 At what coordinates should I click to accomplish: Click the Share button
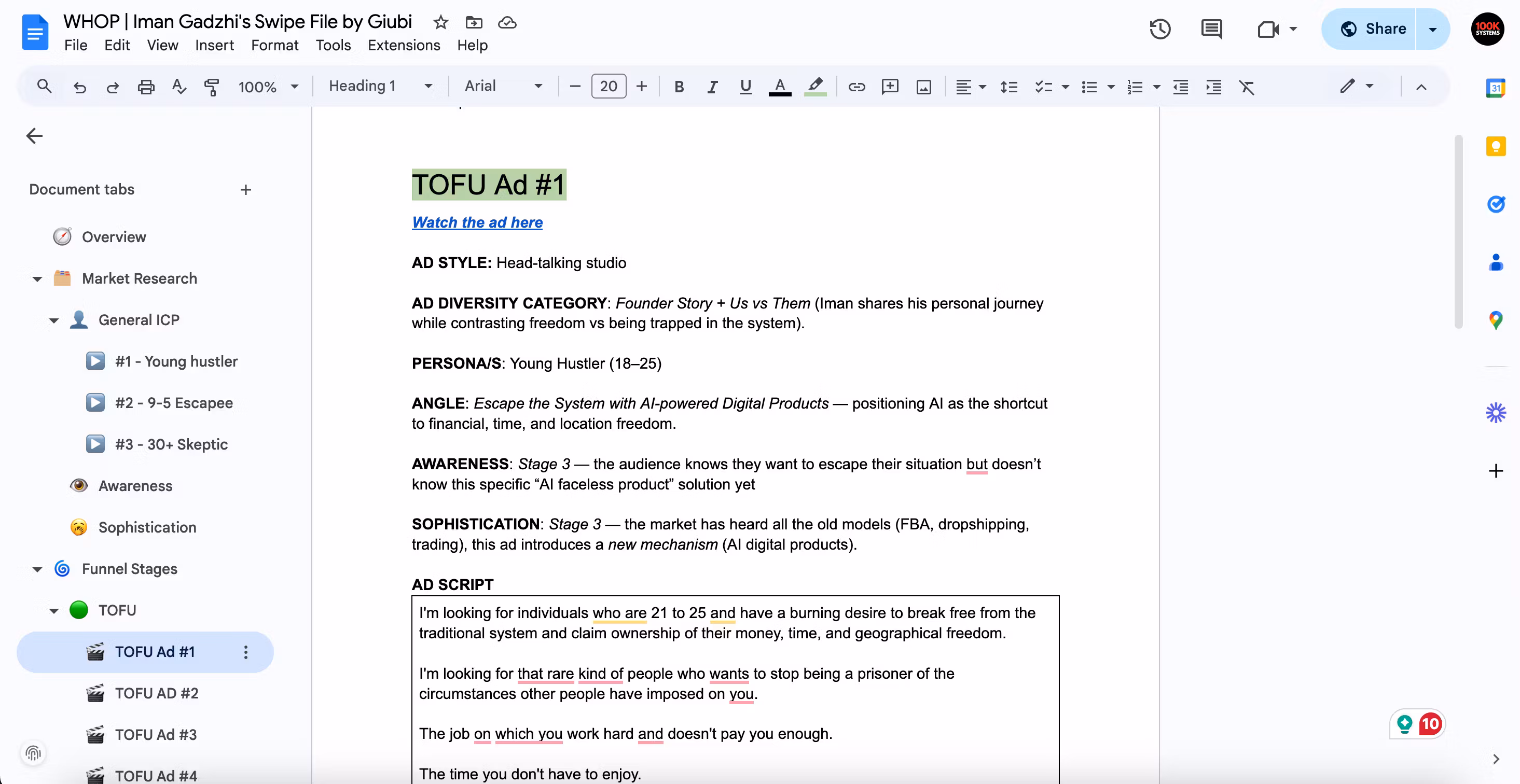click(1373, 29)
